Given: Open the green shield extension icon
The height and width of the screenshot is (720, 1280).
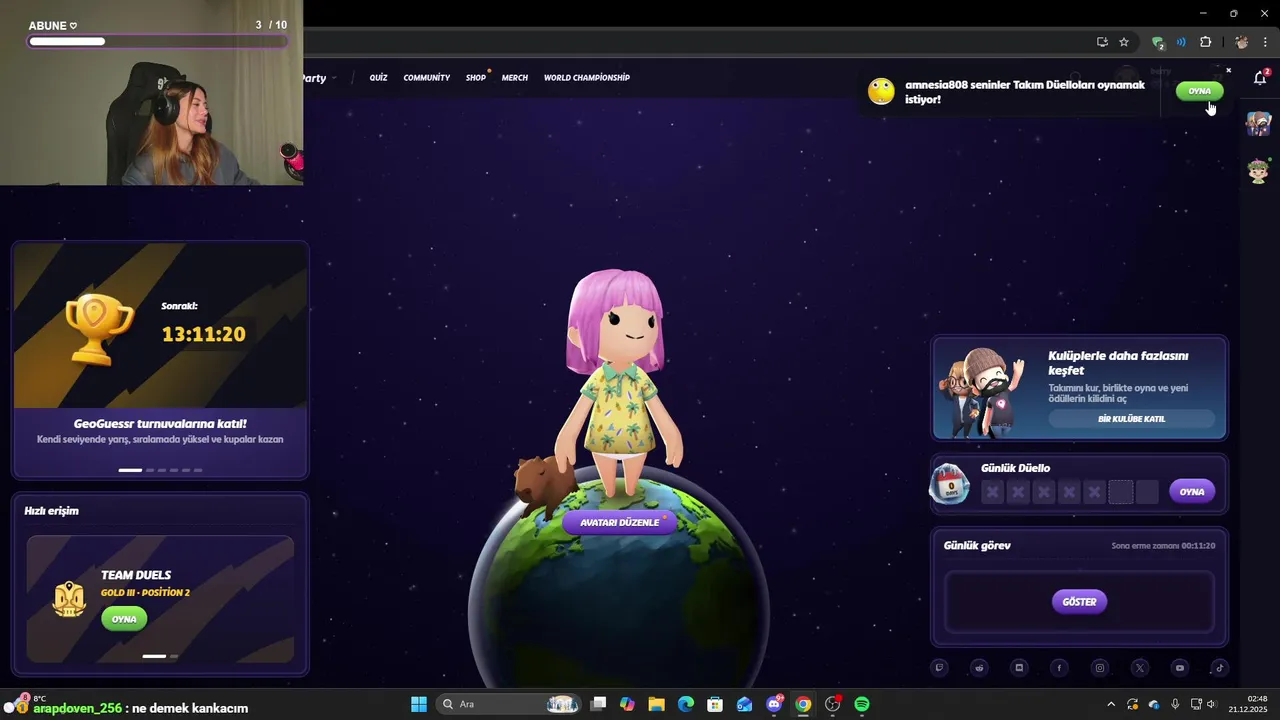Looking at the screenshot, I should pyautogui.click(x=1158, y=42).
